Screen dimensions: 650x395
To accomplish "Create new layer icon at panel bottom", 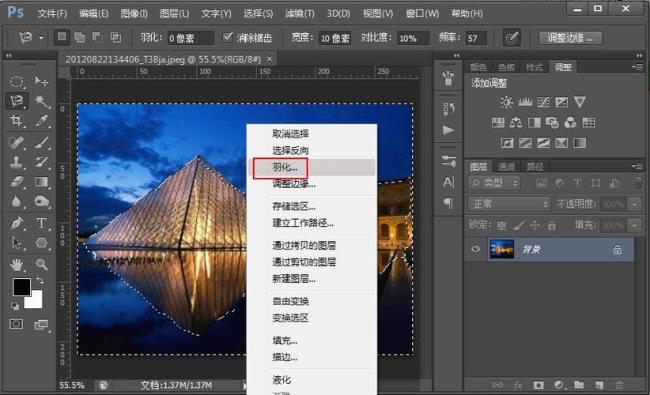I will [599, 385].
